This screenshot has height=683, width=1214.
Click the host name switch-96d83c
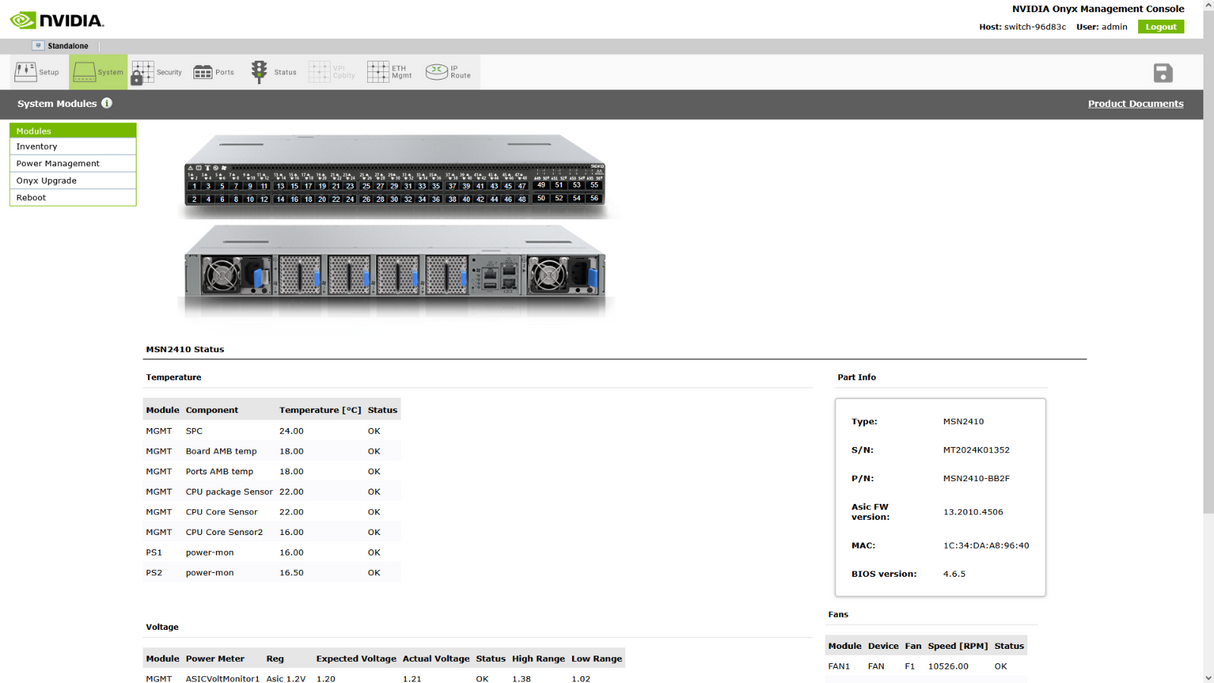pyautogui.click(x=1035, y=27)
